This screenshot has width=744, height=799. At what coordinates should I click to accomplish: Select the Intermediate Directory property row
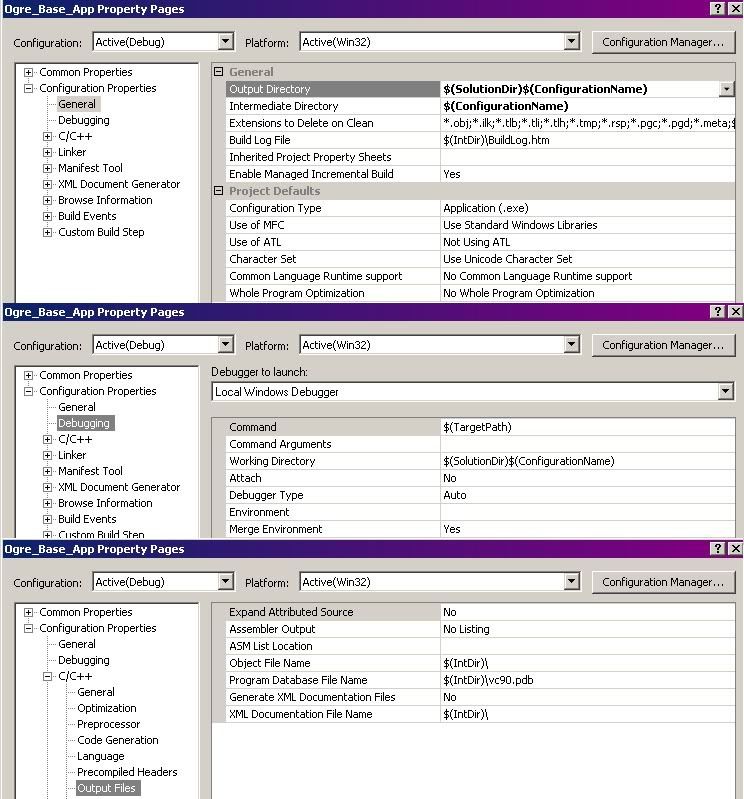click(481, 106)
